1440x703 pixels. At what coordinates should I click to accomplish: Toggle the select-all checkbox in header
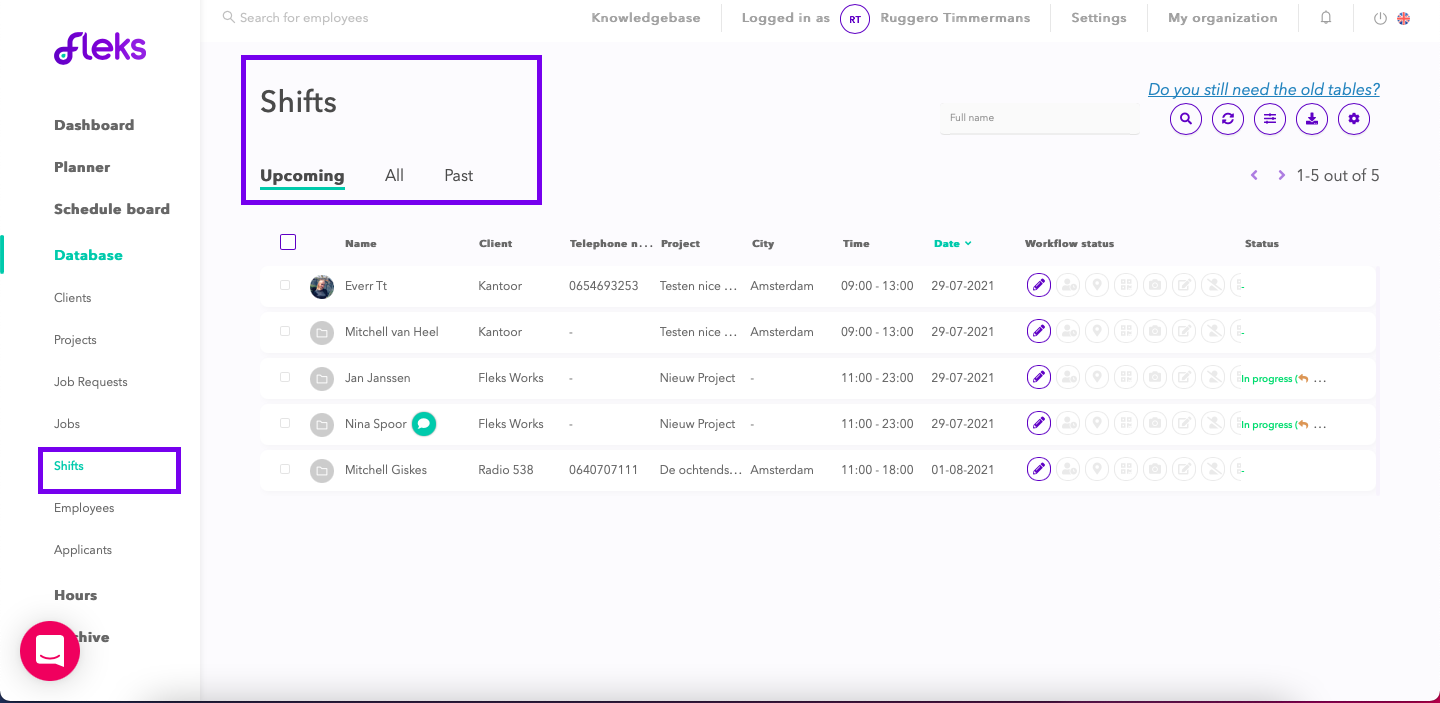tap(288, 242)
